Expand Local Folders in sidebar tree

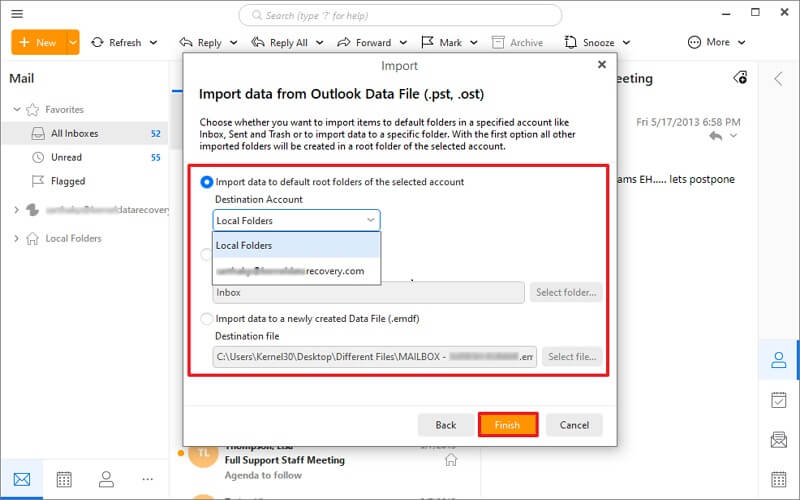(x=16, y=238)
